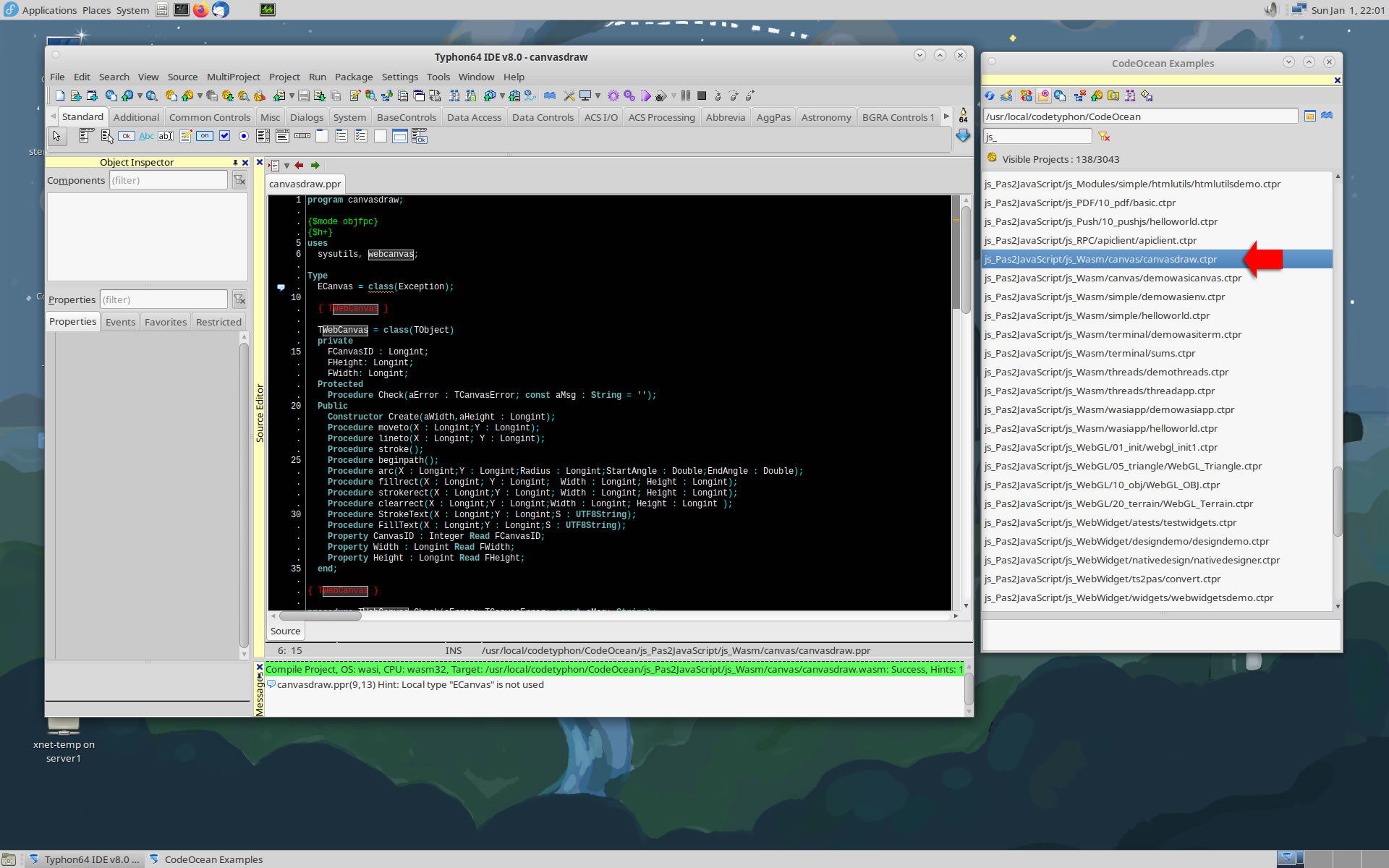This screenshot has width=1389, height=868.
Task: Click the Source tab below the editor
Action: (285, 631)
